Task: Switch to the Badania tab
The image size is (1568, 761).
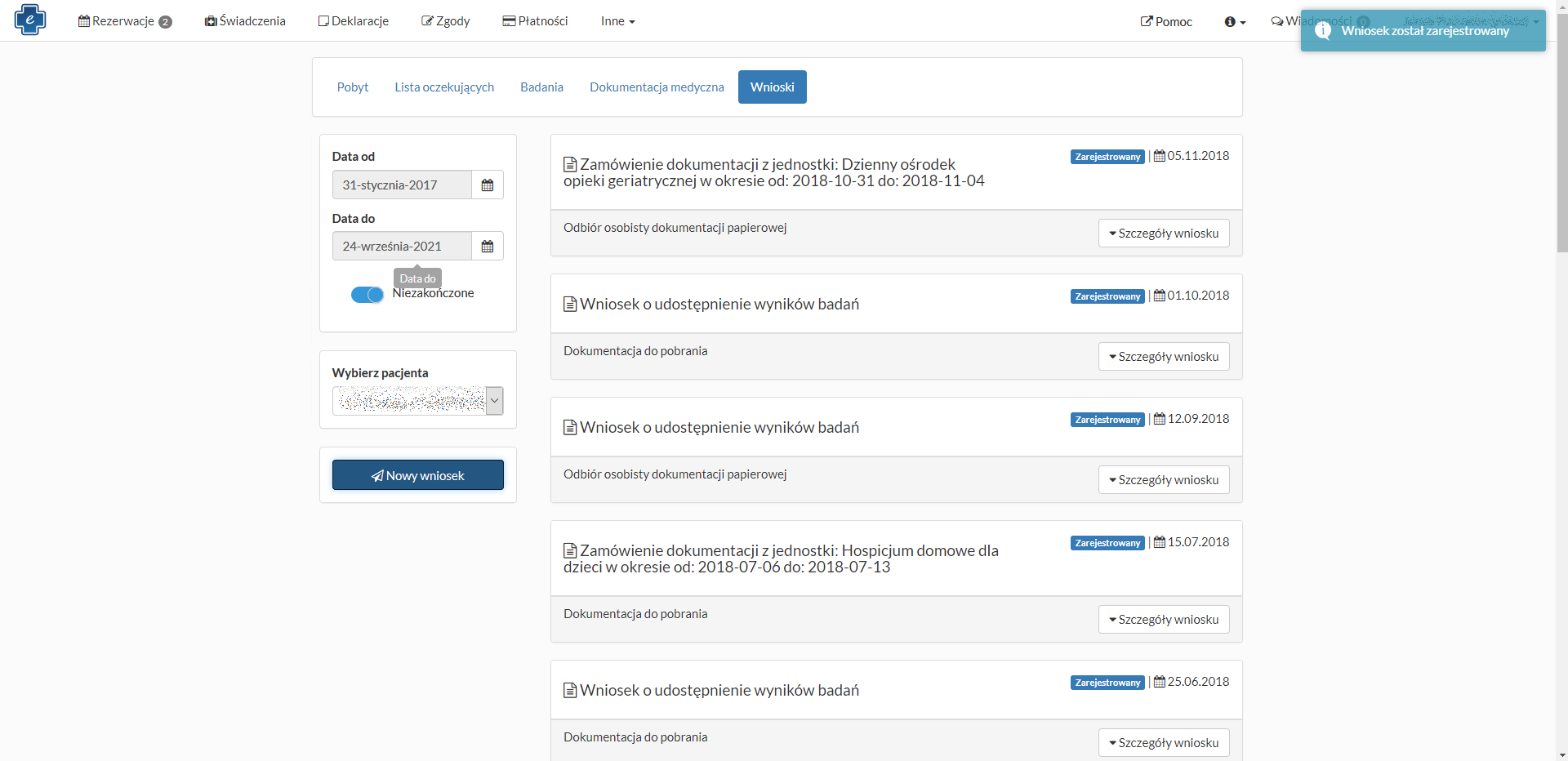Action: [541, 87]
